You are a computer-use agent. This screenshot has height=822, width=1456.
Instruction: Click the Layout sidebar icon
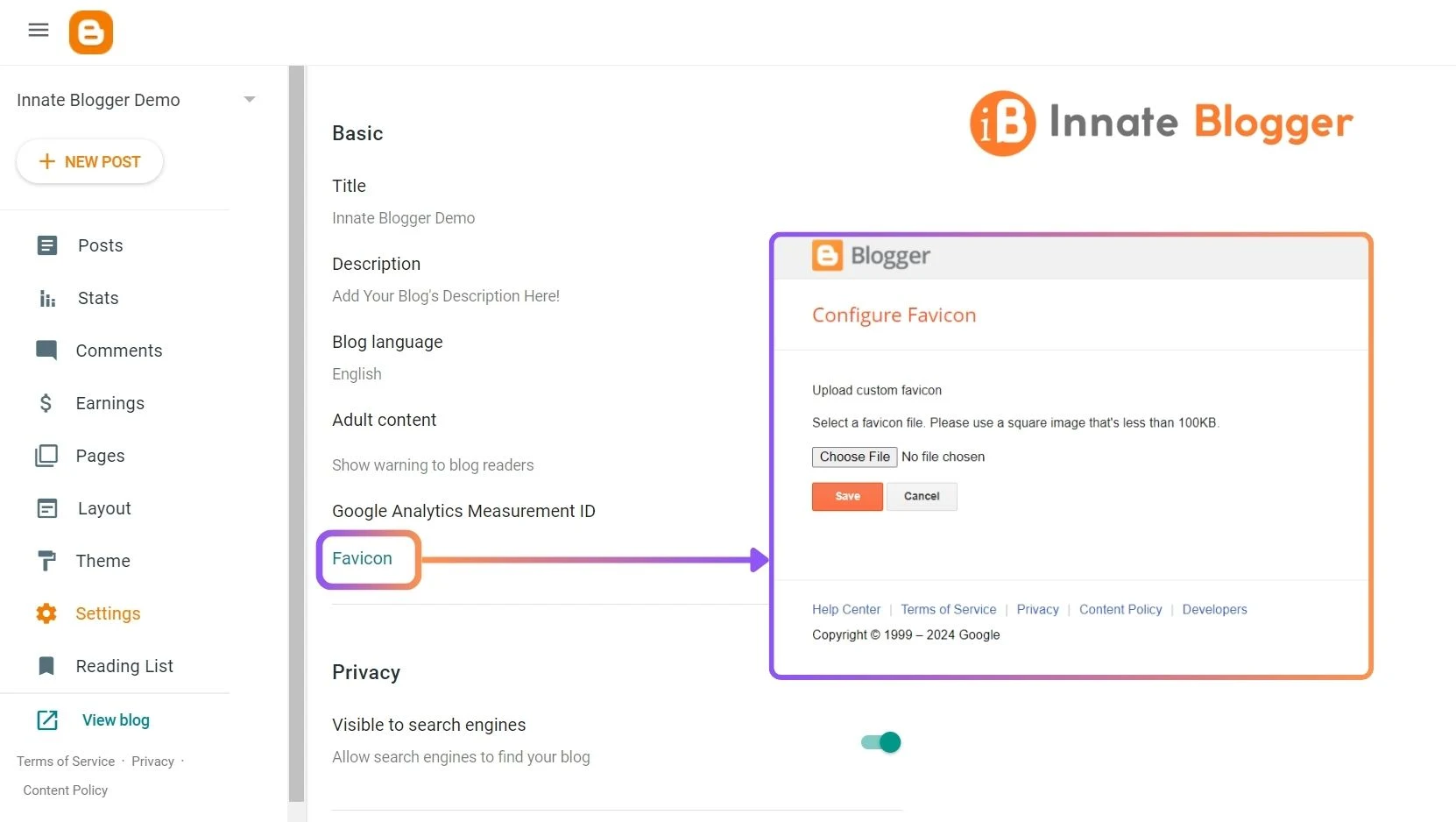coord(47,508)
